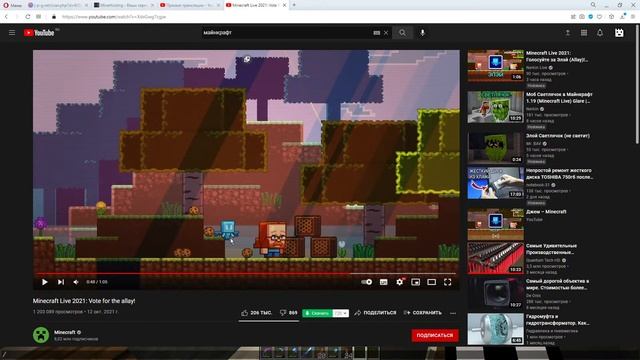Toggle subtitles in the player
The height and width of the screenshot is (360, 640).
pyautogui.click(x=383, y=282)
